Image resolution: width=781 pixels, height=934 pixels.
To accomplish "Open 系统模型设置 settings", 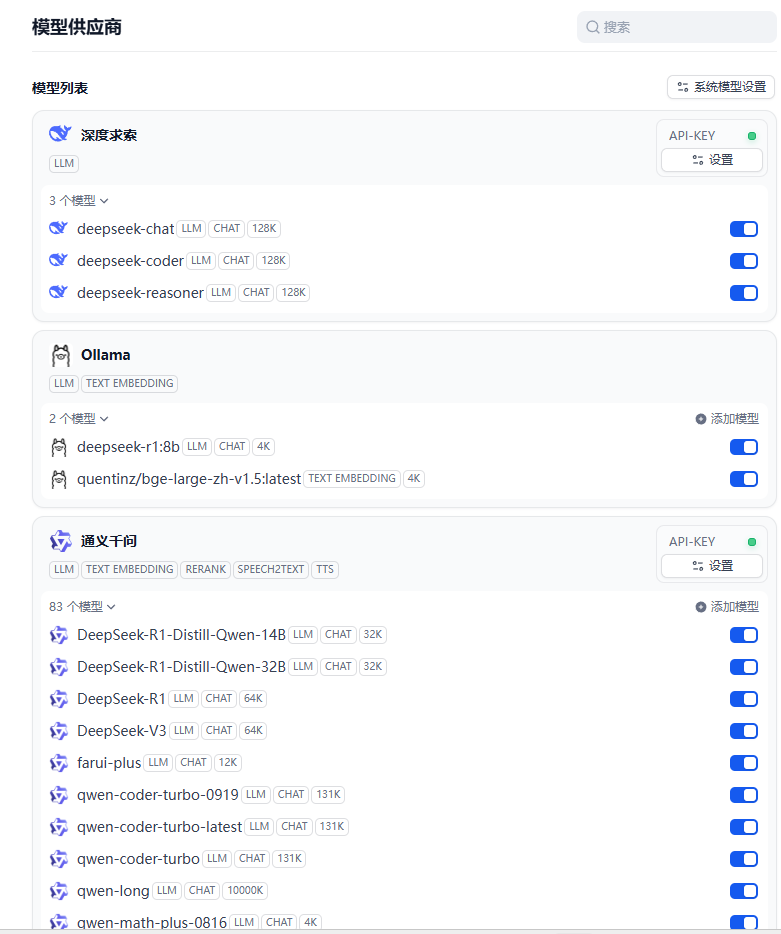I will coord(721,87).
